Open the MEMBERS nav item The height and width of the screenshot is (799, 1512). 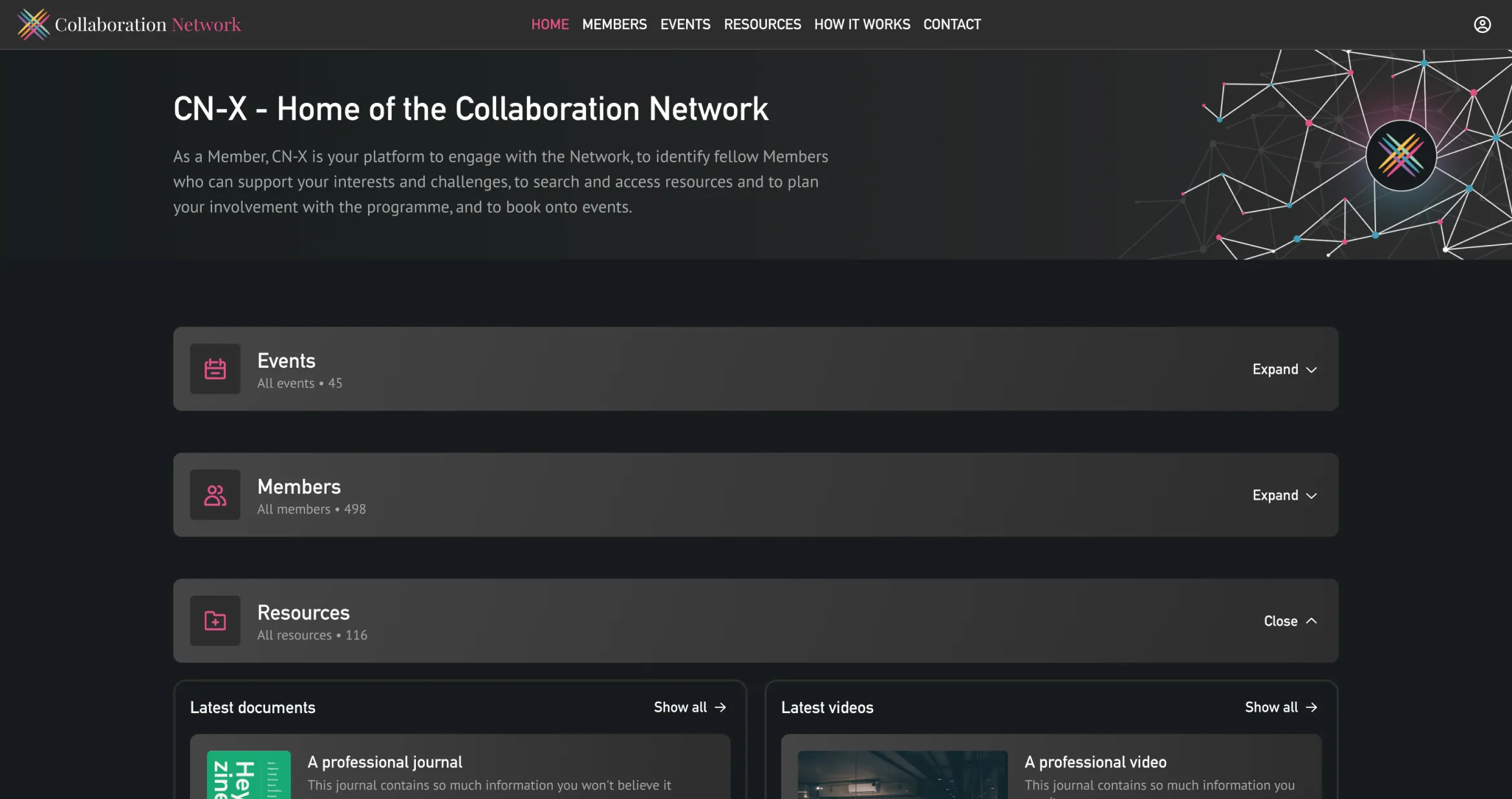(x=614, y=25)
